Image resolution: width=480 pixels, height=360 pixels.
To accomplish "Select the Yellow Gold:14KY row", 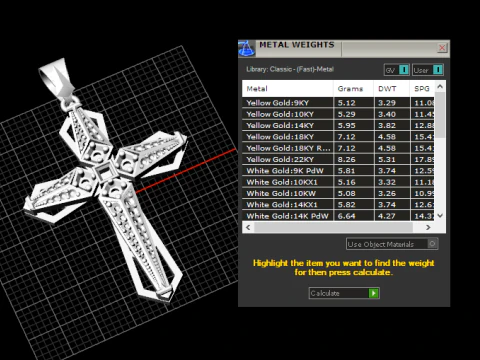I will 338,125.
